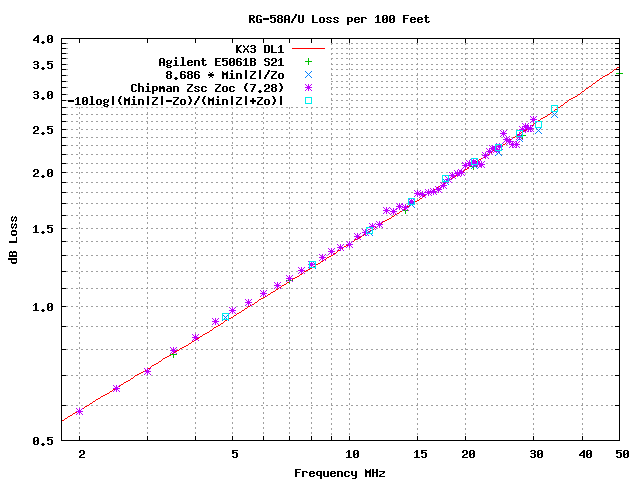Click the dB Loss y-axis label

[13, 240]
